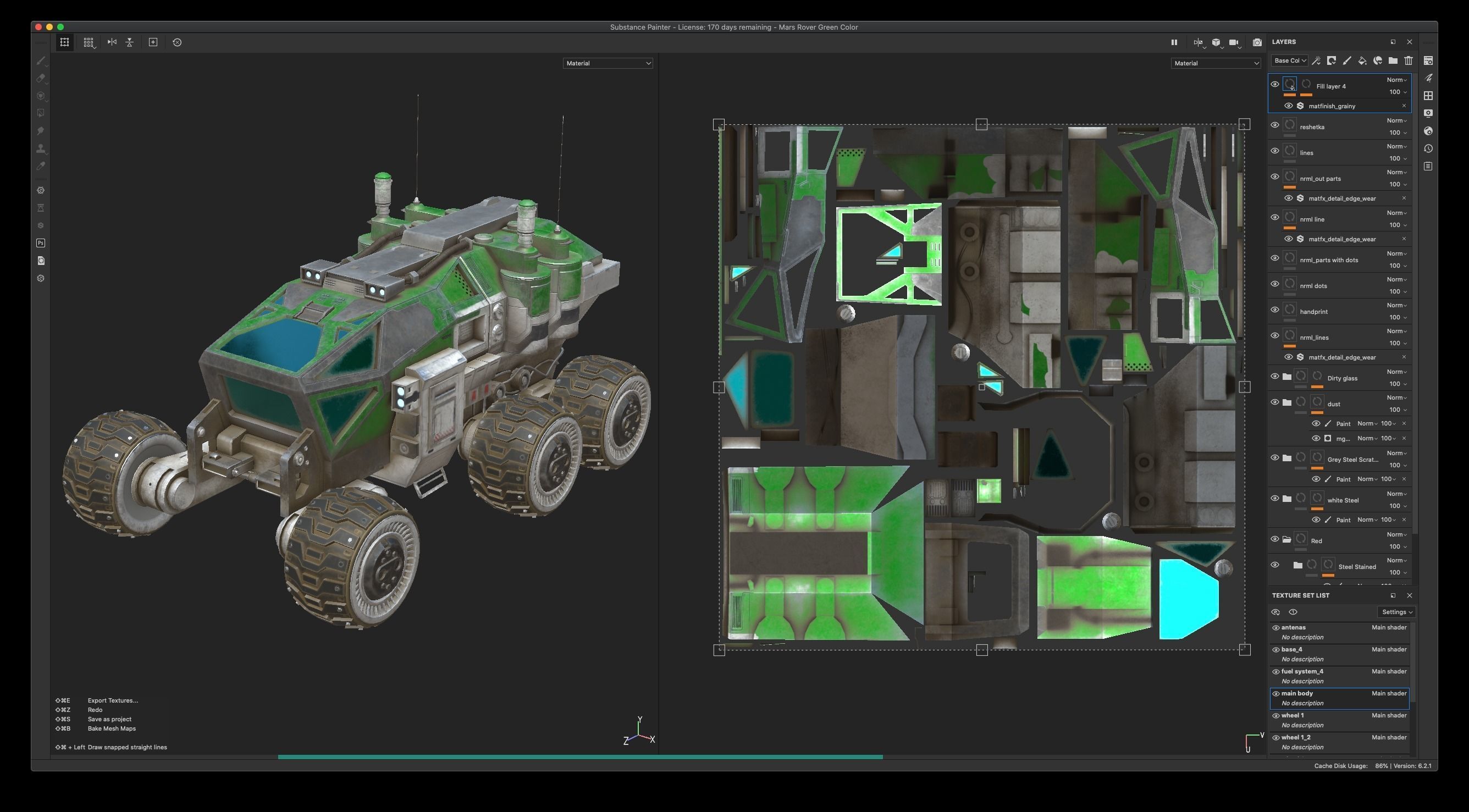This screenshot has width=1469, height=812.
Task: Hide the reshetka layer
Action: [x=1274, y=125]
